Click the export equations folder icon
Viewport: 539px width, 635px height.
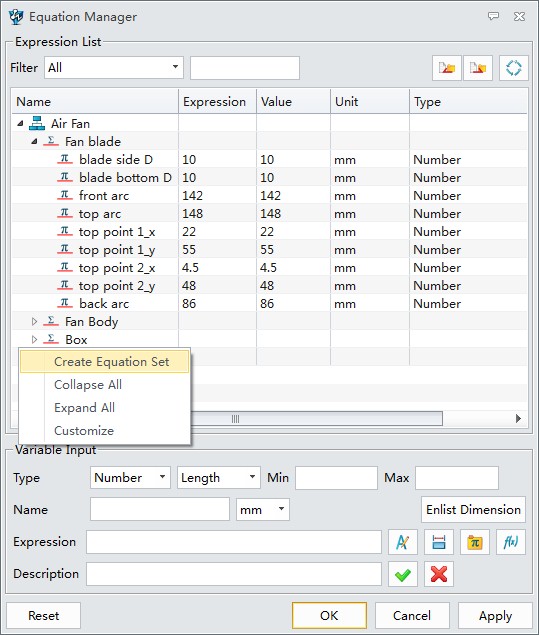[478, 68]
